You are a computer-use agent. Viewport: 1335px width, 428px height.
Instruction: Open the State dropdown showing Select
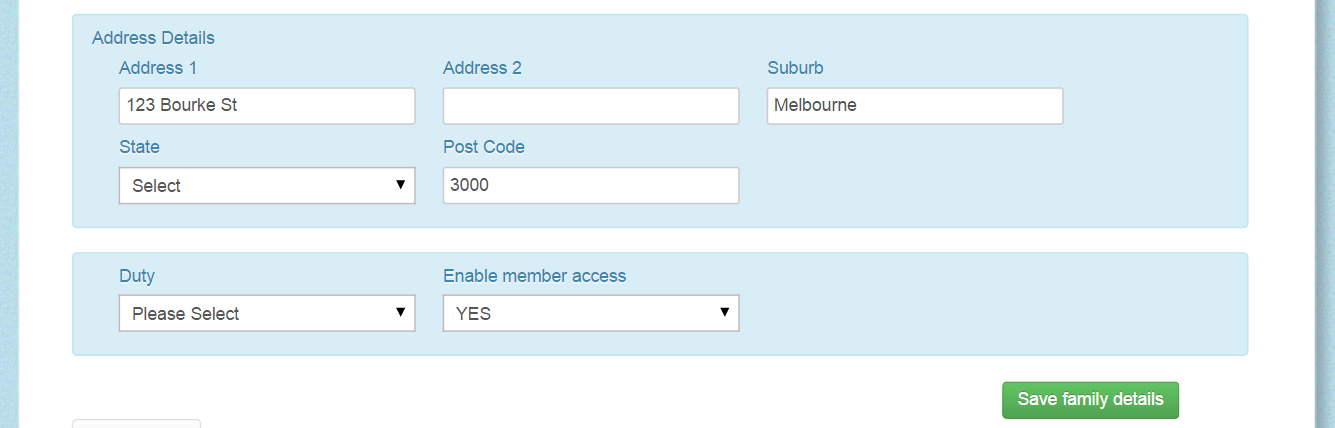pyautogui.click(x=267, y=185)
